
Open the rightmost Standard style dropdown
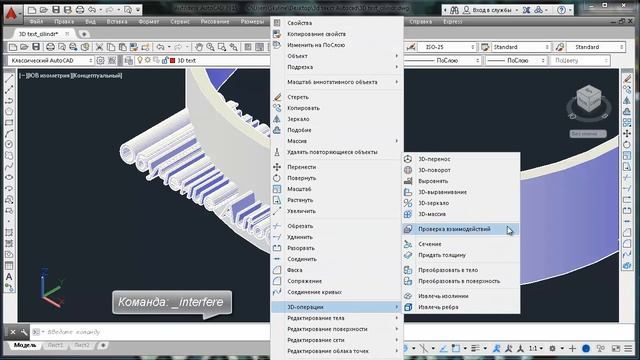coord(595,47)
